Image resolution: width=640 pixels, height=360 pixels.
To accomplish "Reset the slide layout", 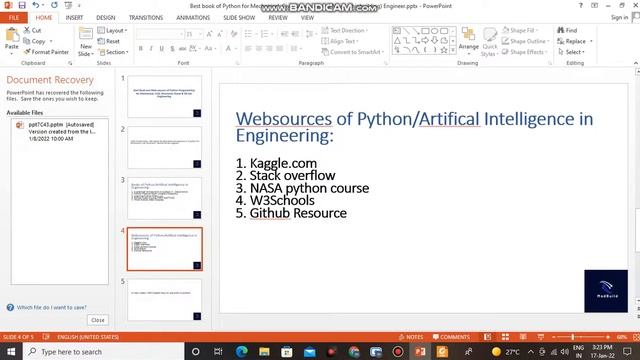I will tap(109, 41).
